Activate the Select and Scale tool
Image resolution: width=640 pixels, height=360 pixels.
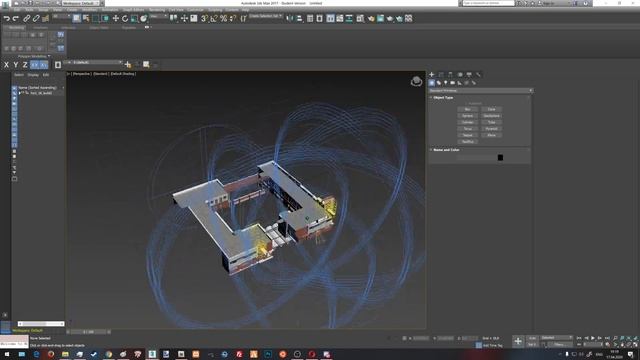tap(134, 18)
